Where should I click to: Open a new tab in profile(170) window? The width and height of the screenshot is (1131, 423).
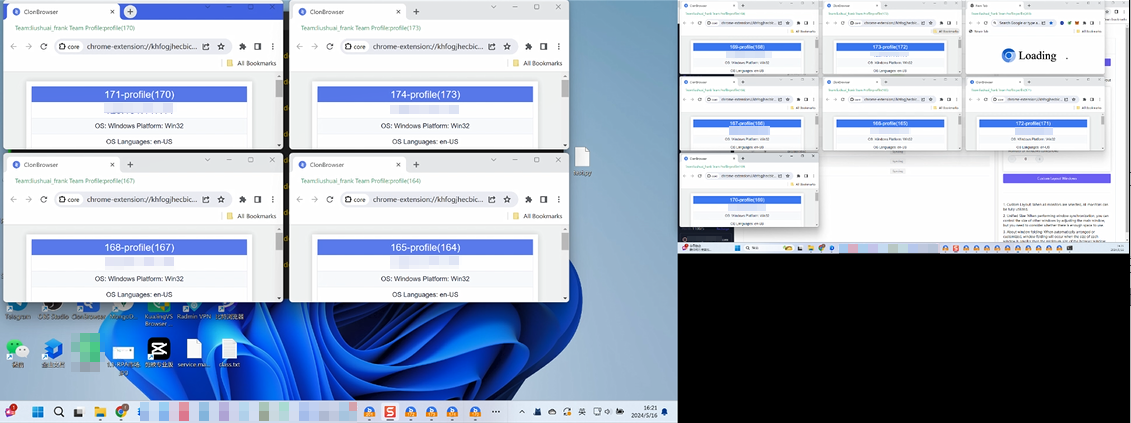tap(130, 11)
